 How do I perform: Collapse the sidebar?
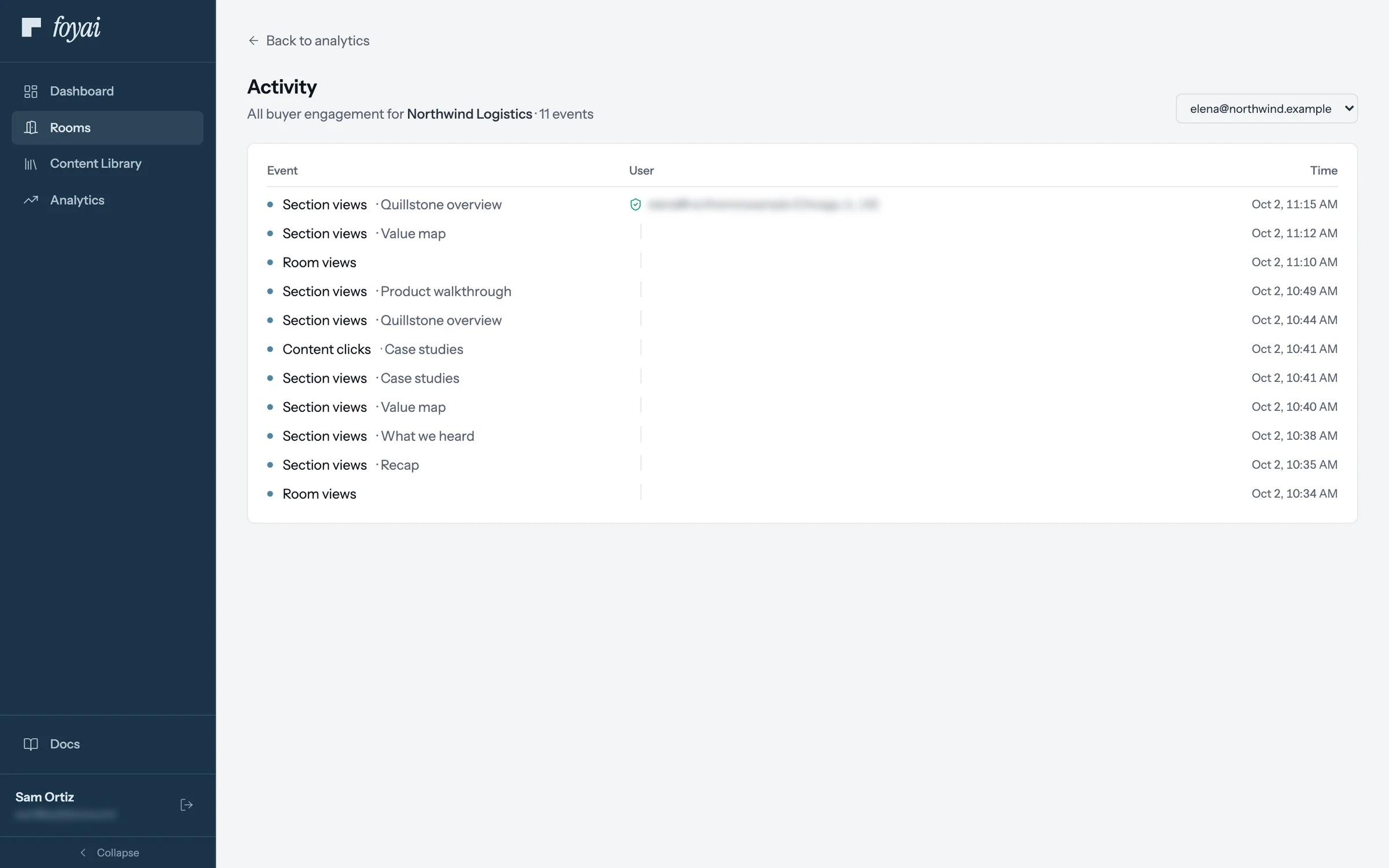(108, 852)
